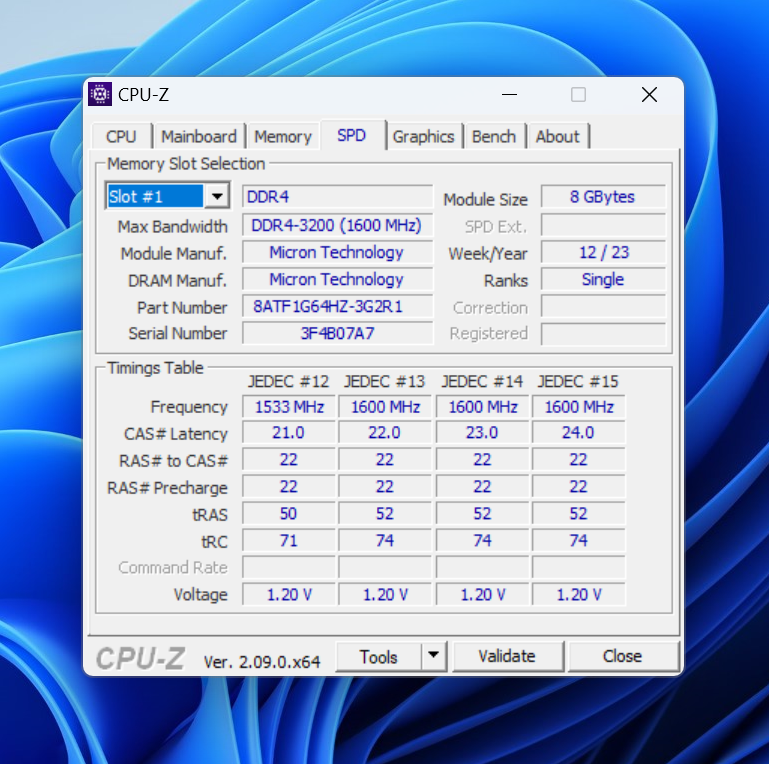Click the Validate button

[x=507, y=656]
